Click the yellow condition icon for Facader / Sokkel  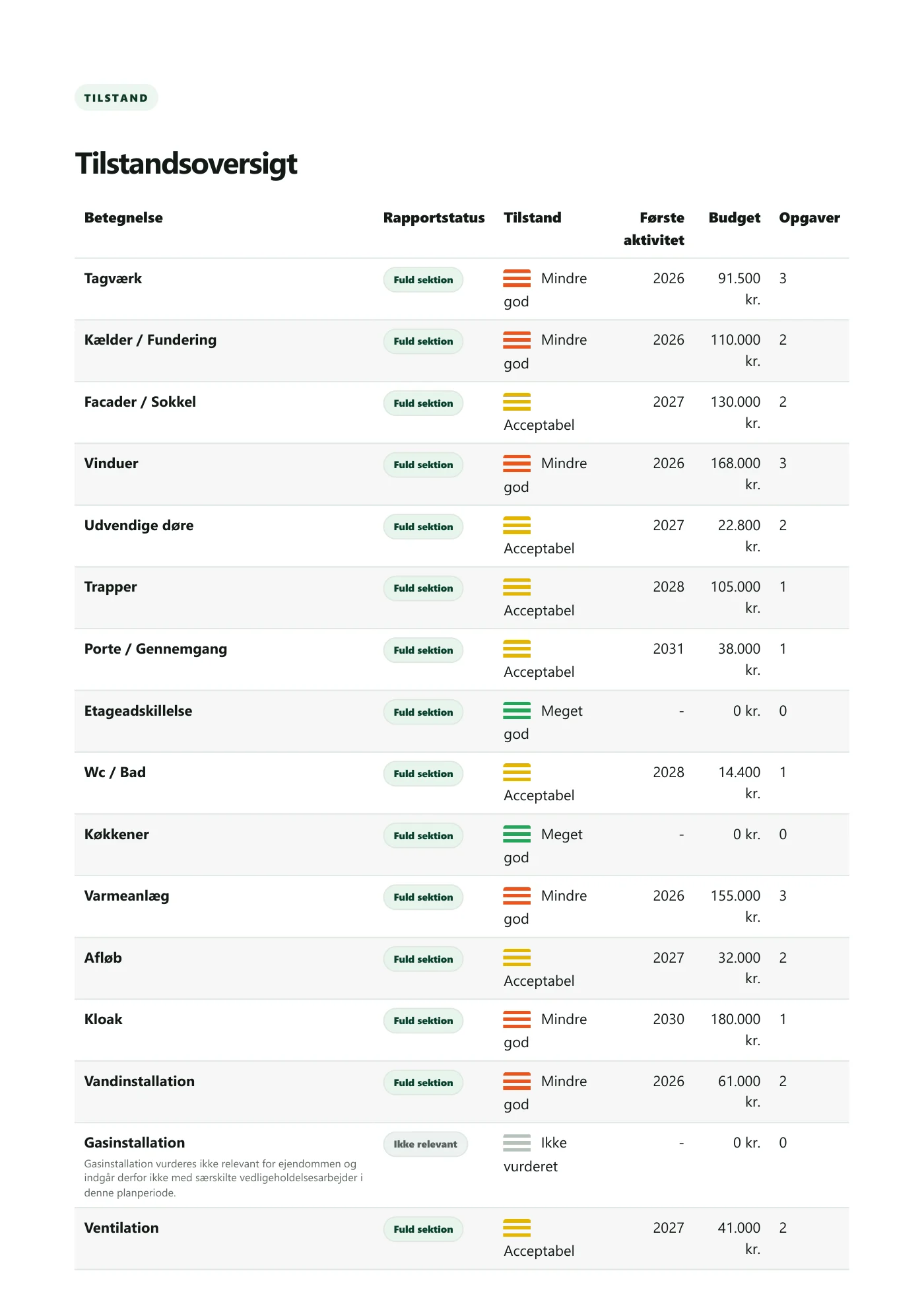click(517, 401)
